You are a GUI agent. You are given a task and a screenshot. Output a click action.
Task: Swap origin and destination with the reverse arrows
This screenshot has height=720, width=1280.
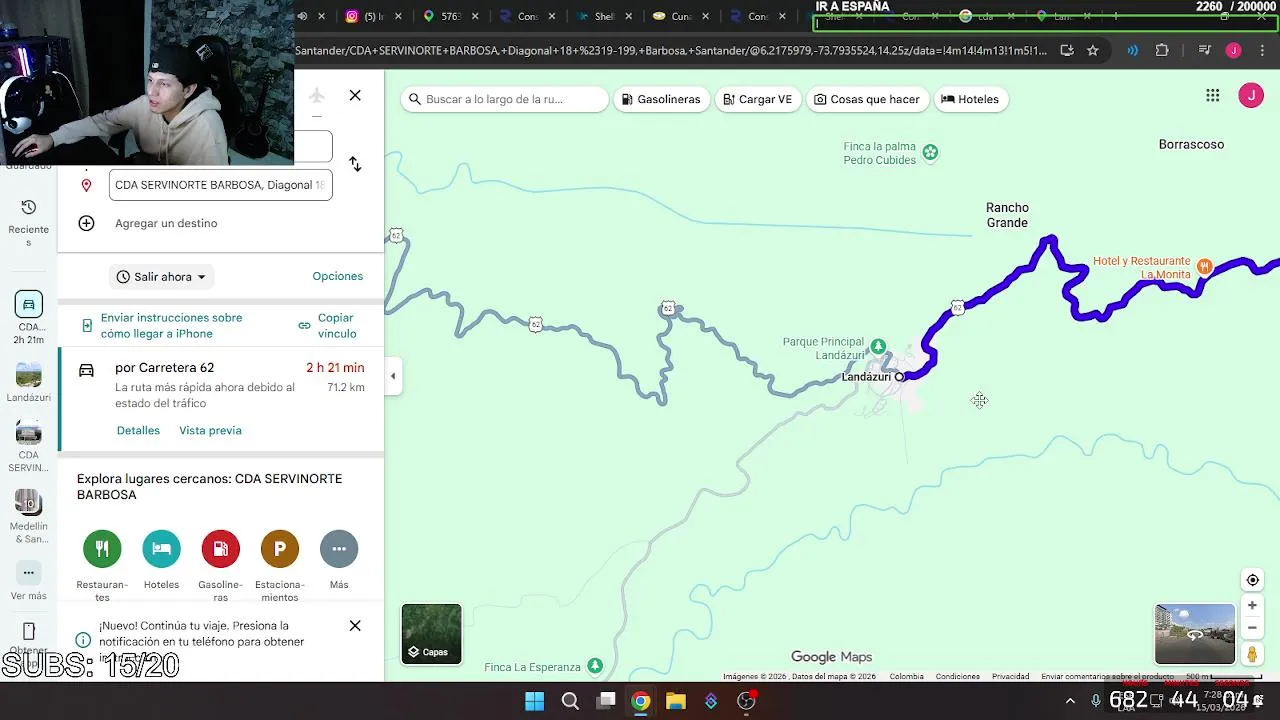pos(355,164)
